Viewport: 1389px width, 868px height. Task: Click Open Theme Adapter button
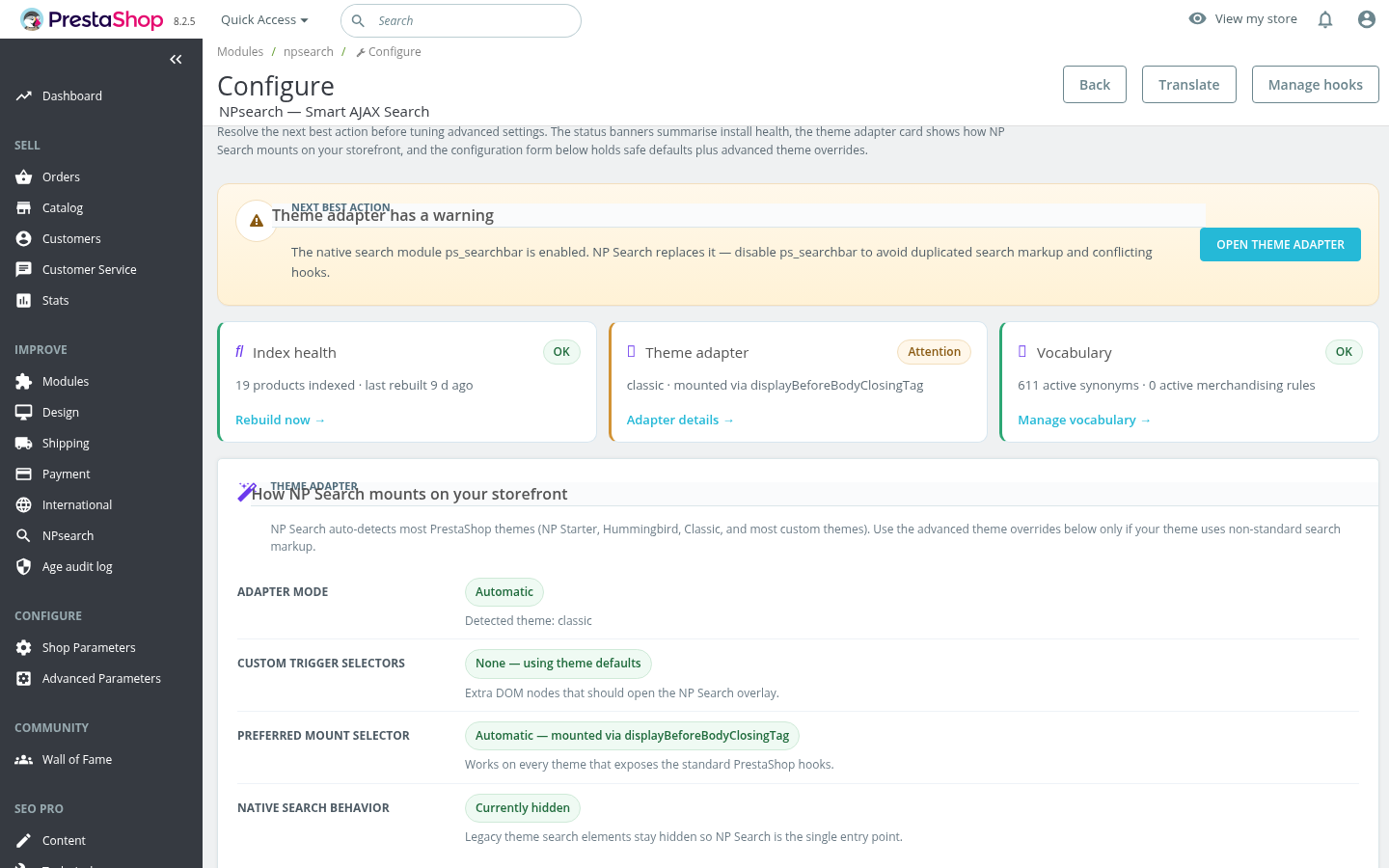tap(1280, 244)
